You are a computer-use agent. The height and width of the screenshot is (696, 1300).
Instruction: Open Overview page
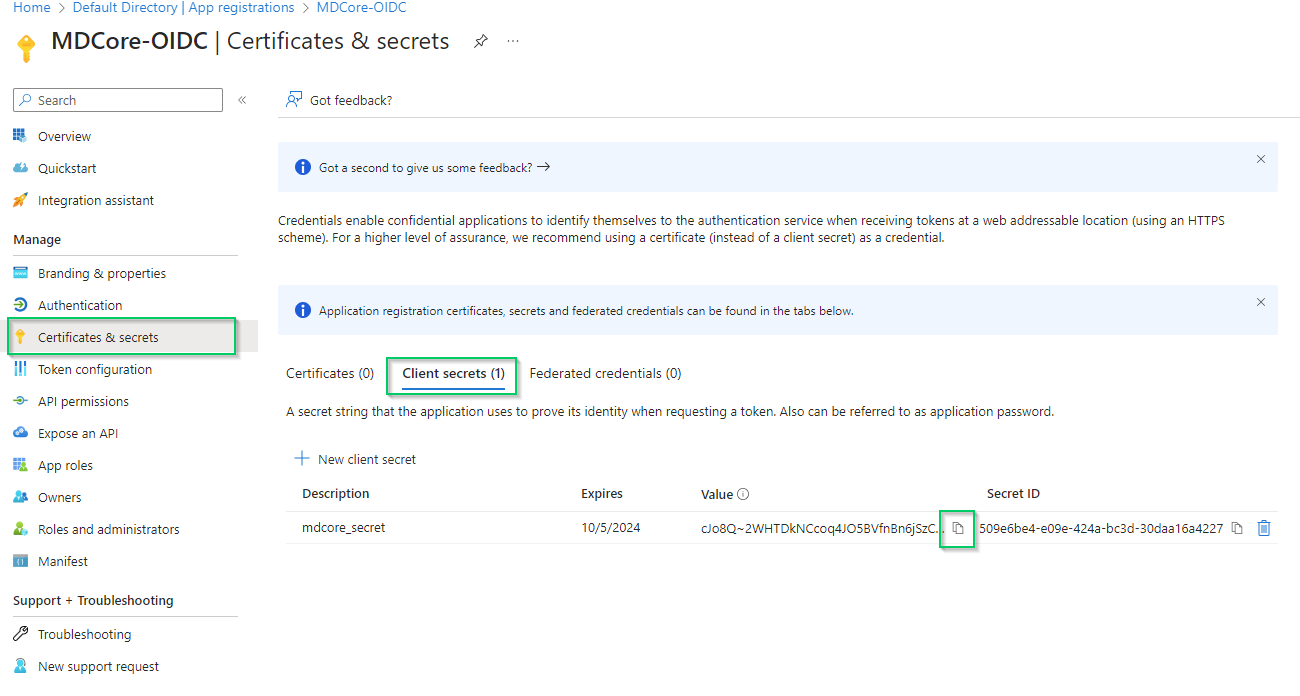click(x=64, y=136)
